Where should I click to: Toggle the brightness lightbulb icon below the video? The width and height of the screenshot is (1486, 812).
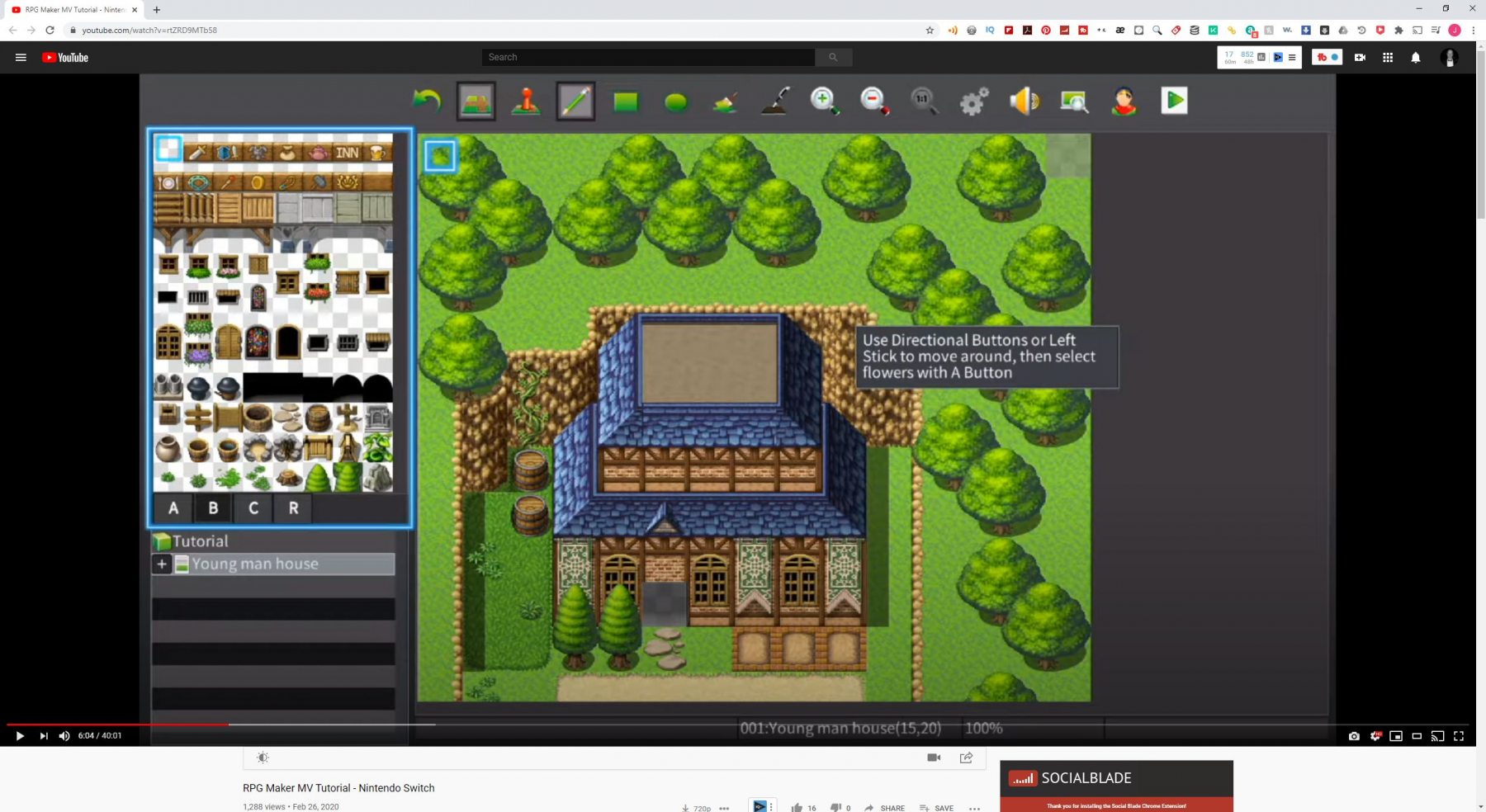(x=263, y=758)
